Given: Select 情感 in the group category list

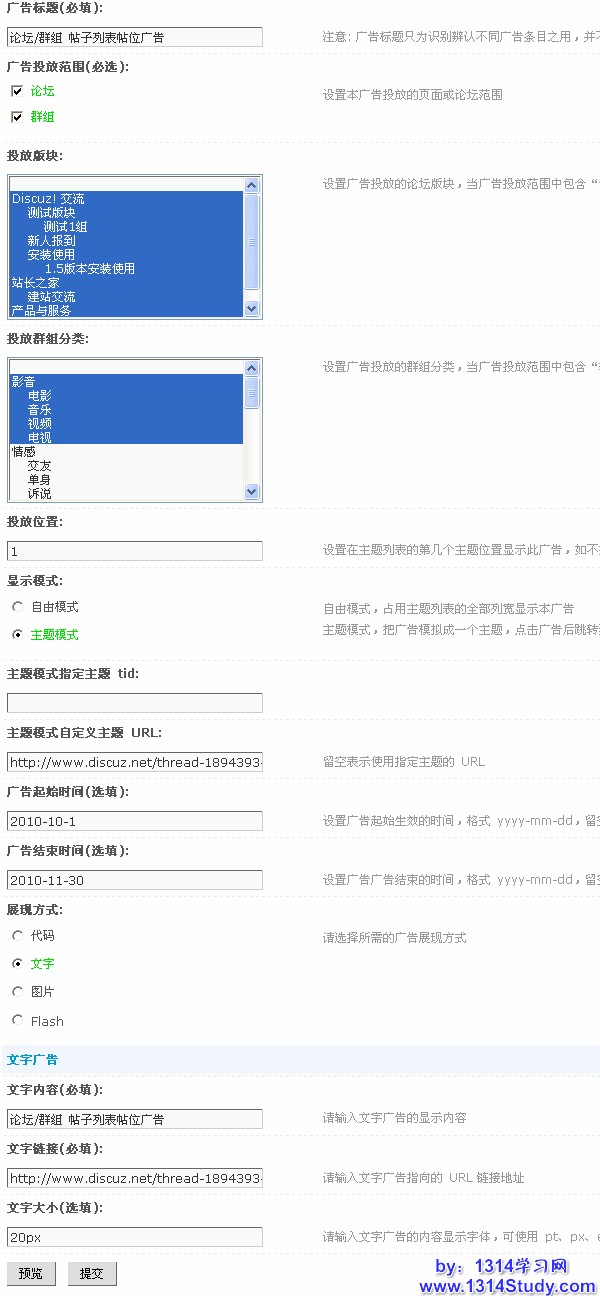Looking at the screenshot, I should [23, 452].
